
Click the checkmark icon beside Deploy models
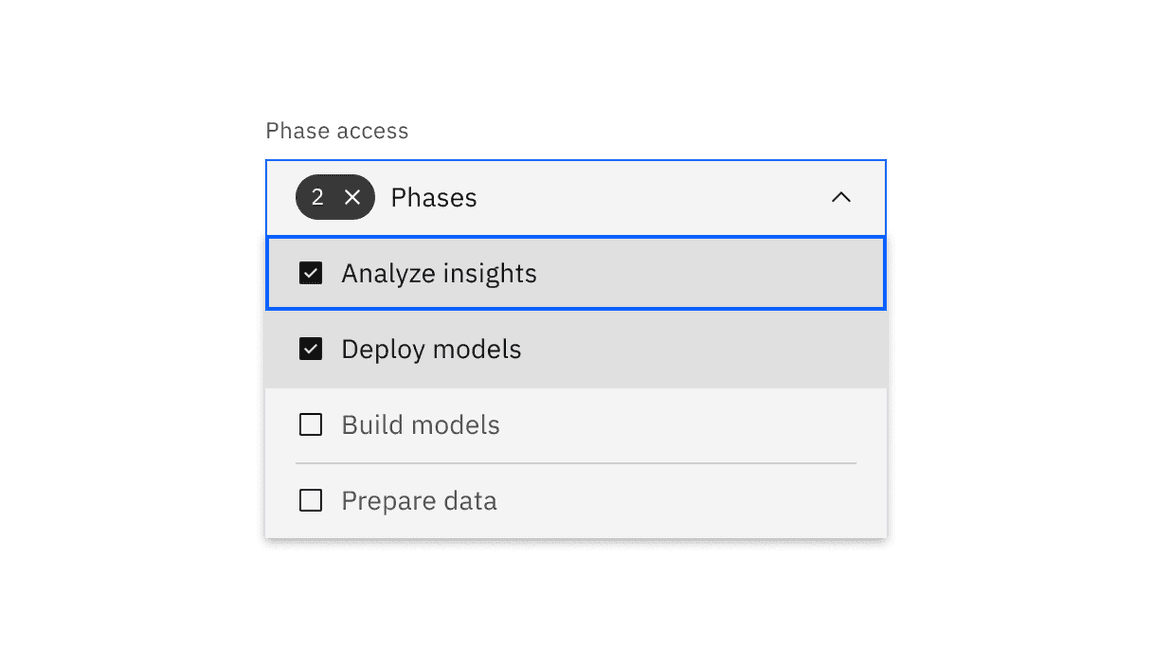[311, 349]
